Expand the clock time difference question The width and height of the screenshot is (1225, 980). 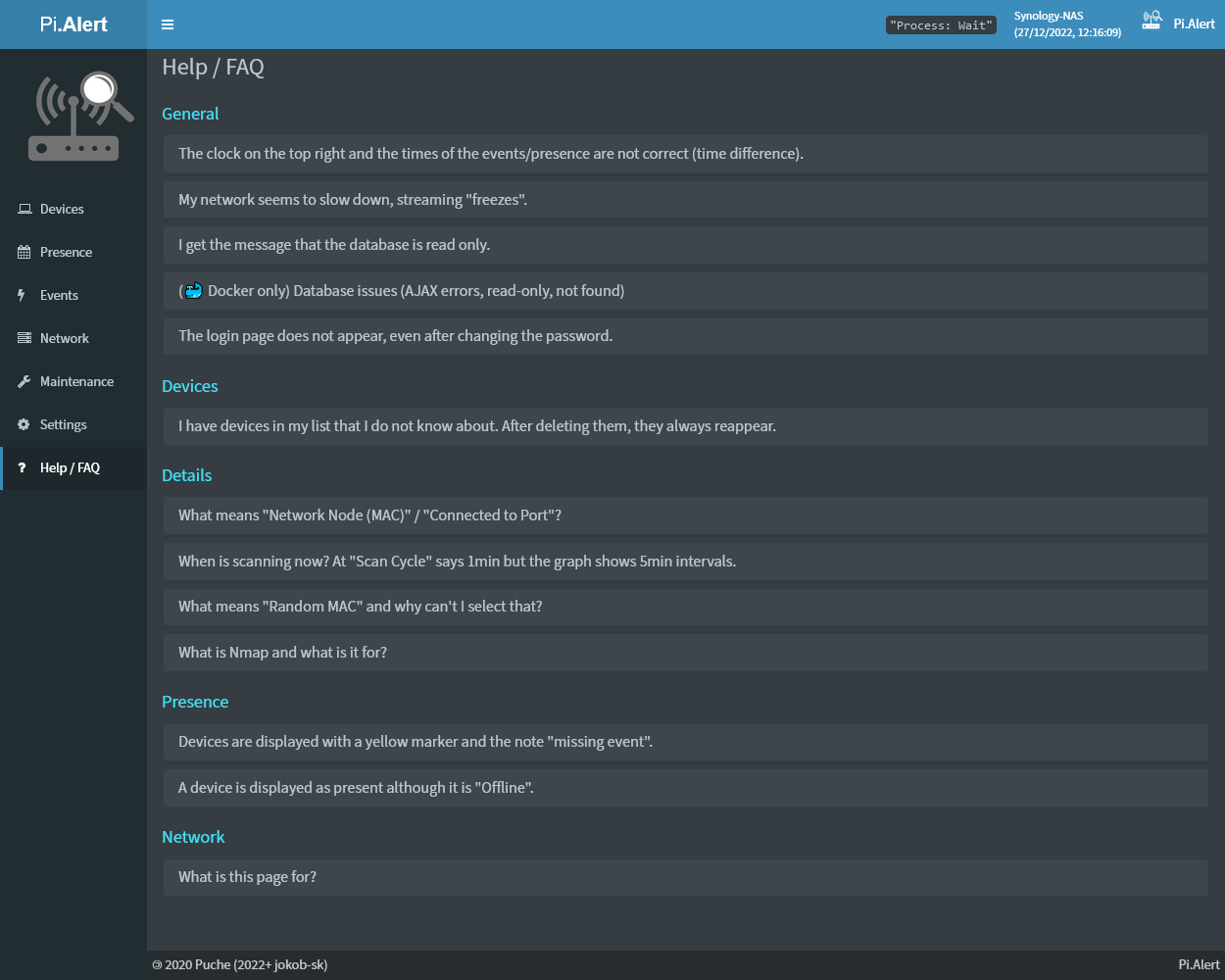(490, 154)
